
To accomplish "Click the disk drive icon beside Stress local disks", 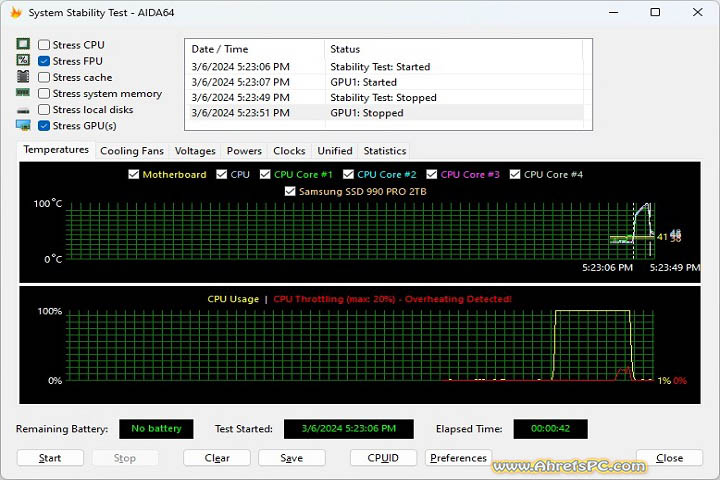I will [x=23, y=110].
